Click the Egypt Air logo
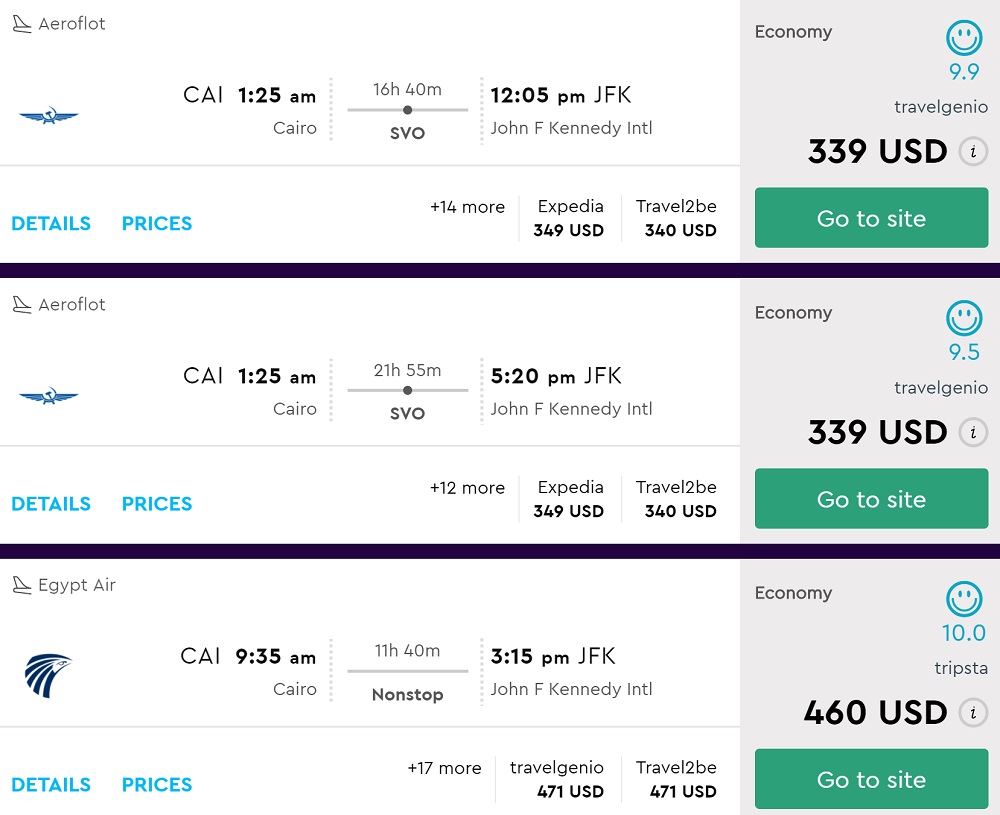 [x=48, y=675]
